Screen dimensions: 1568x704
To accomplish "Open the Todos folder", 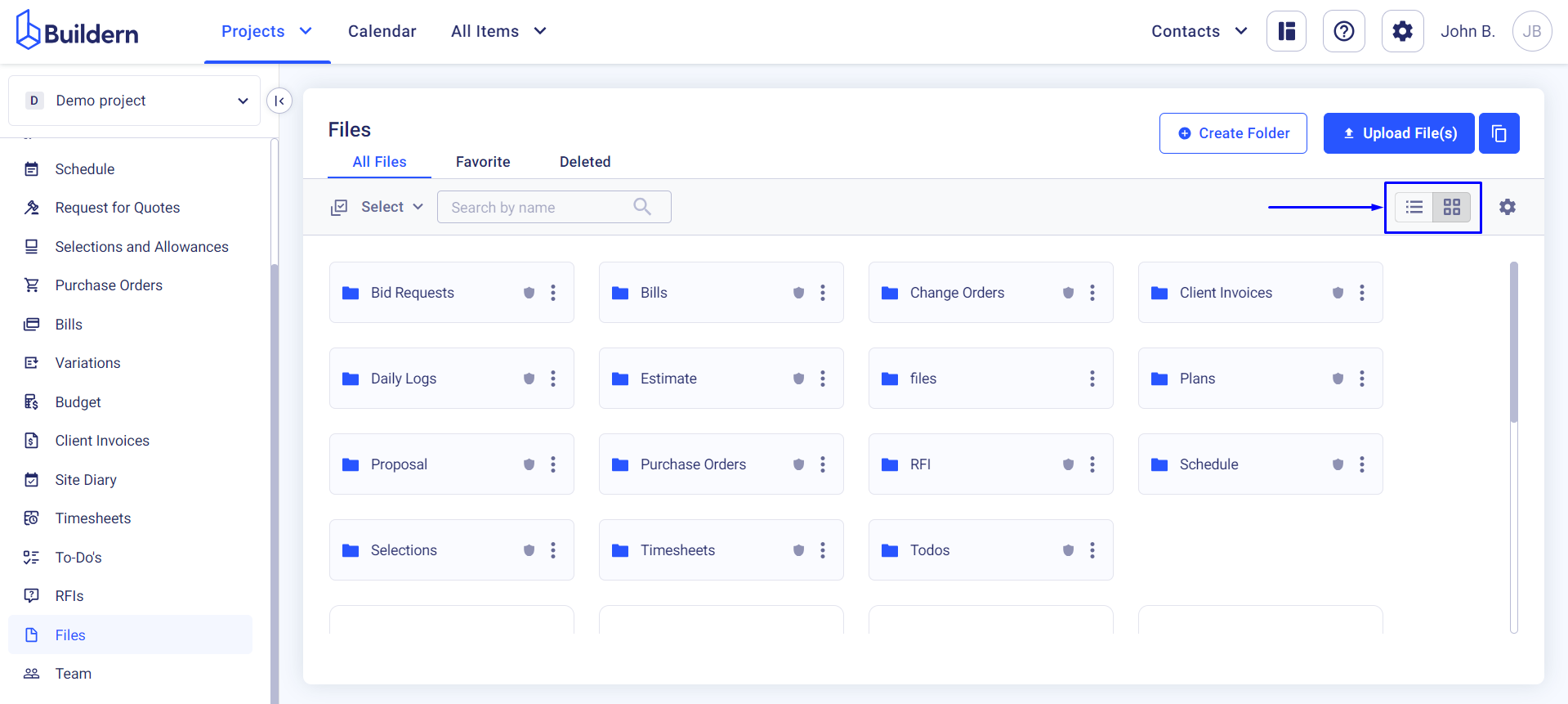I will pos(991,550).
